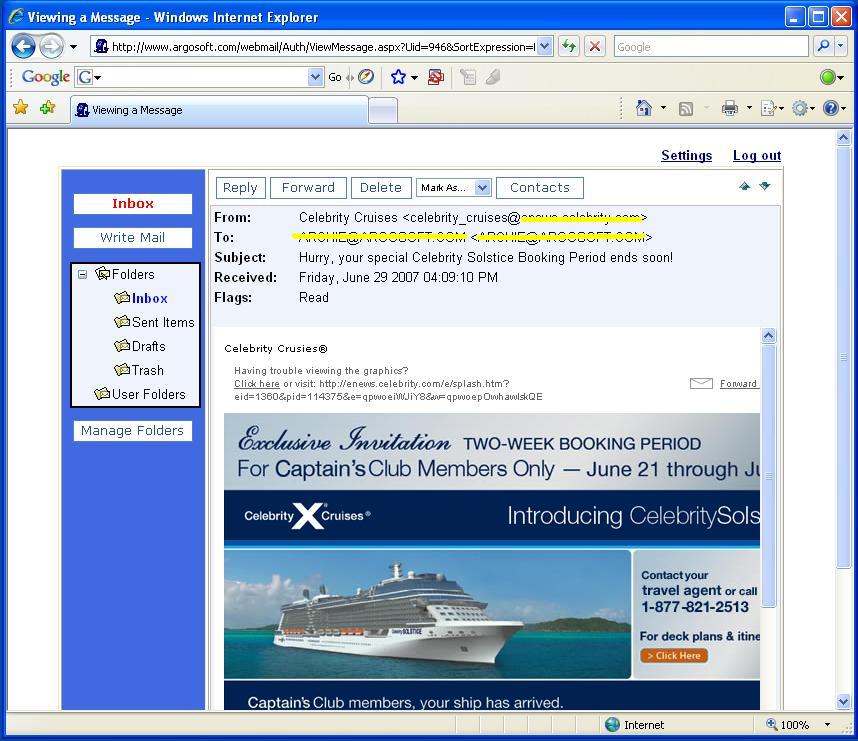Expand the Google toolbar search history arrow

(x=315, y=77)
